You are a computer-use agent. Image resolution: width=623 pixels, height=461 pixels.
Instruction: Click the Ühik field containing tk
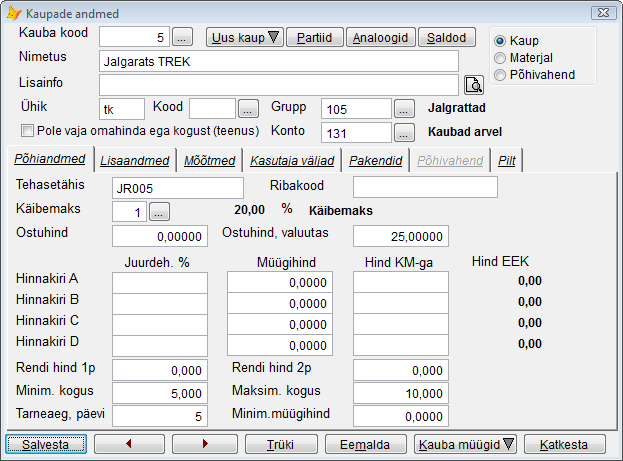[x=122, y=109]
